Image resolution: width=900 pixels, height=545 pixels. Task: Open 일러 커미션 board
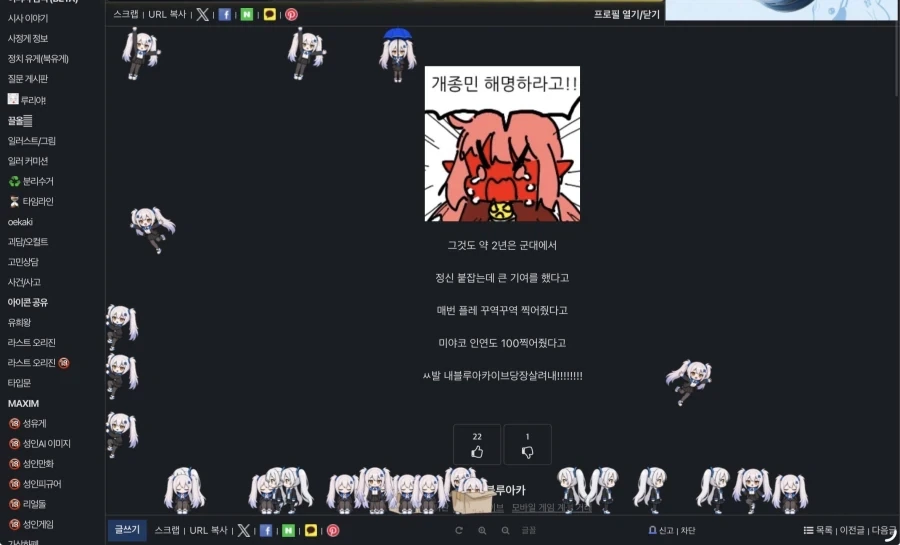pyautogui.click(x=28, y=161)
